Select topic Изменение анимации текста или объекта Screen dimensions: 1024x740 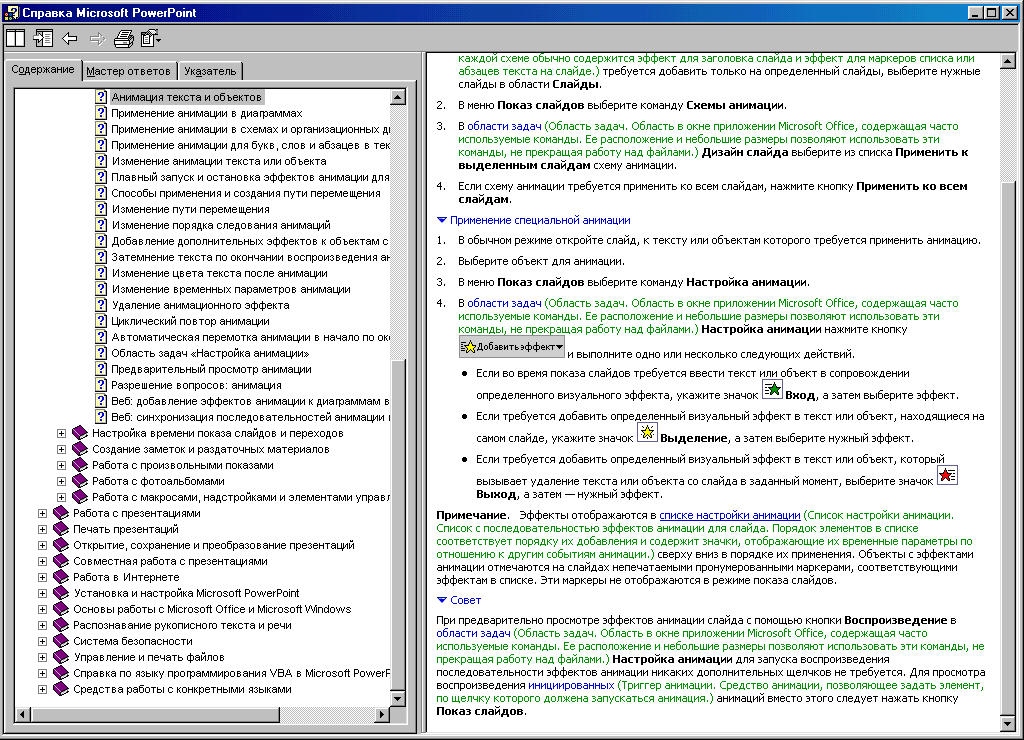click(219, 161)
